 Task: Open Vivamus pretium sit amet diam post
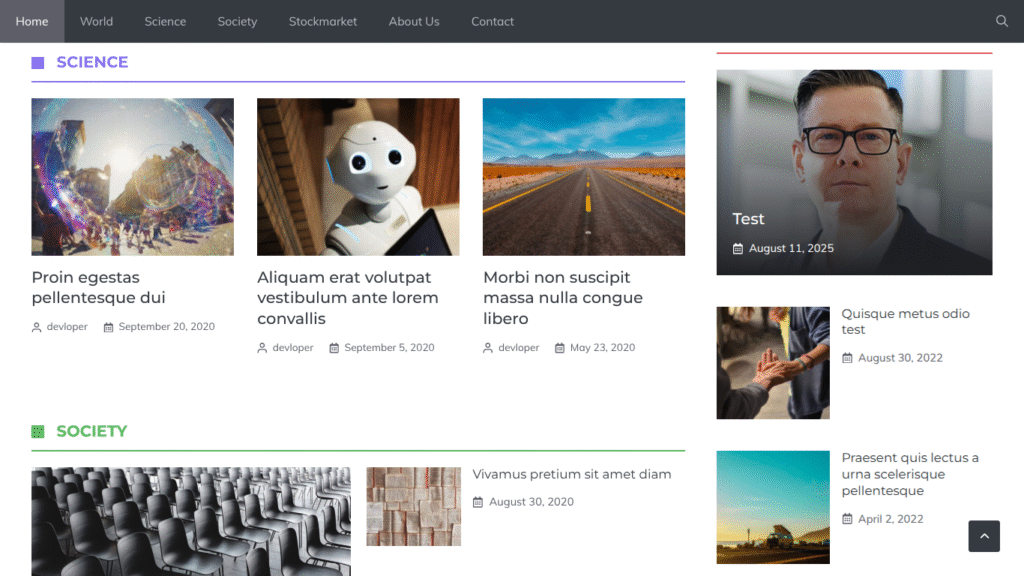pos(571,474)
